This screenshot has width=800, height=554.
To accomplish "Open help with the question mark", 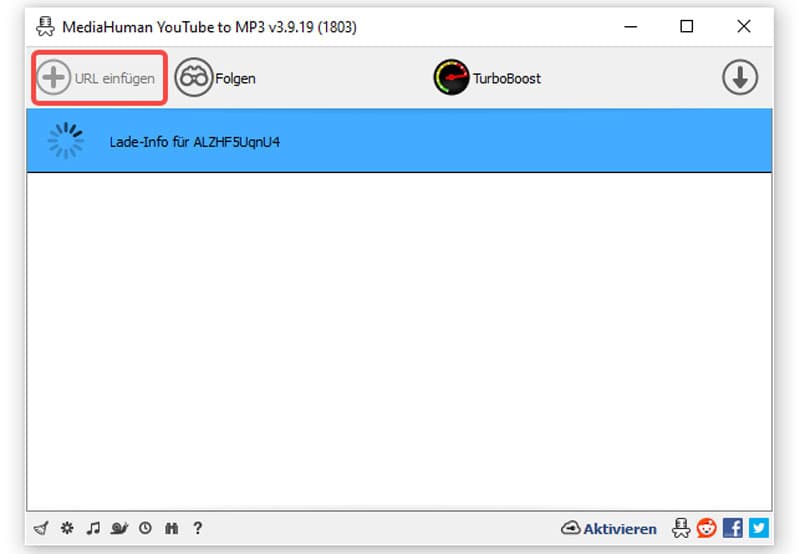I will tap(198, 528).
